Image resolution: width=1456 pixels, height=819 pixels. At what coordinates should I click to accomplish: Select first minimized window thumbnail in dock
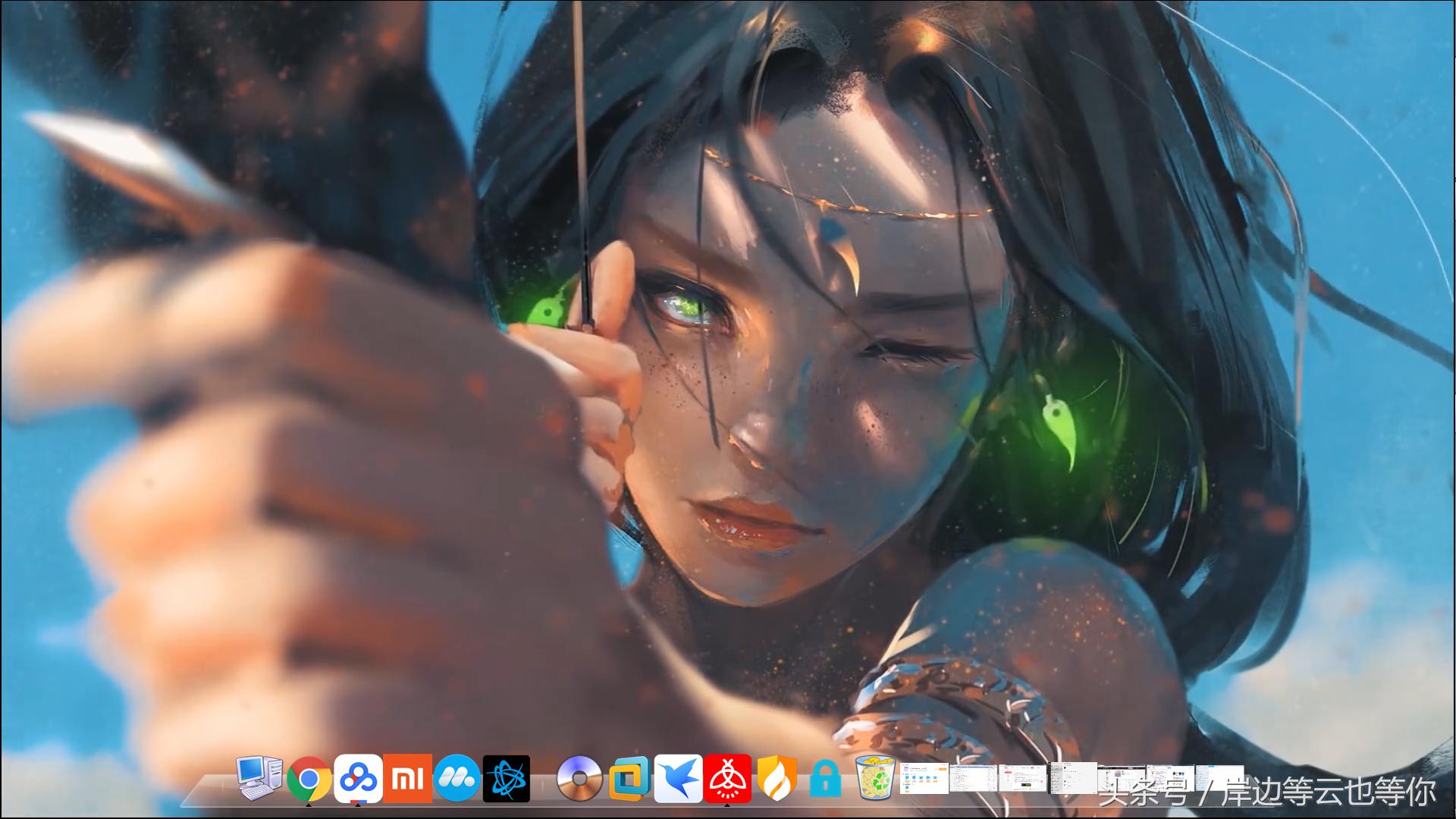924,779
